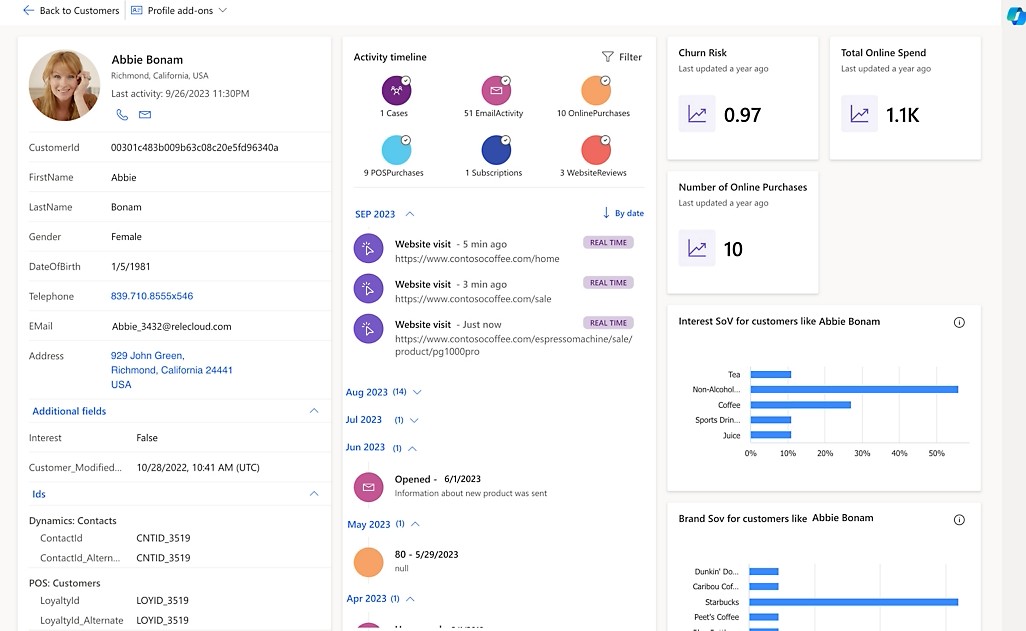Viewport: 1026px width, 631px height.
Task: Click info icon on Interest SoV chart
Action: [959, 322]
